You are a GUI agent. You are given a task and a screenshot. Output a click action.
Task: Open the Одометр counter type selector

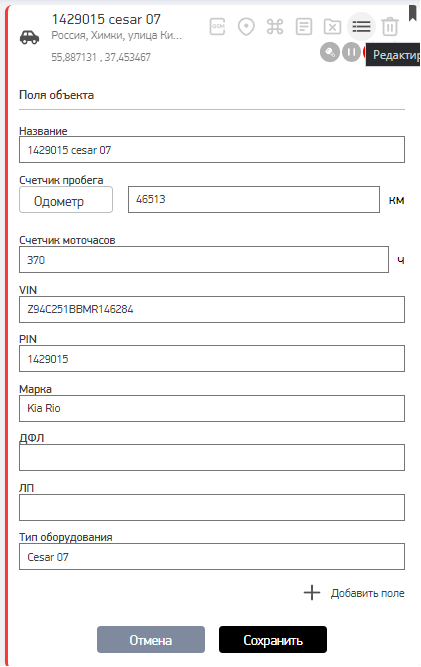coord(66,200)
